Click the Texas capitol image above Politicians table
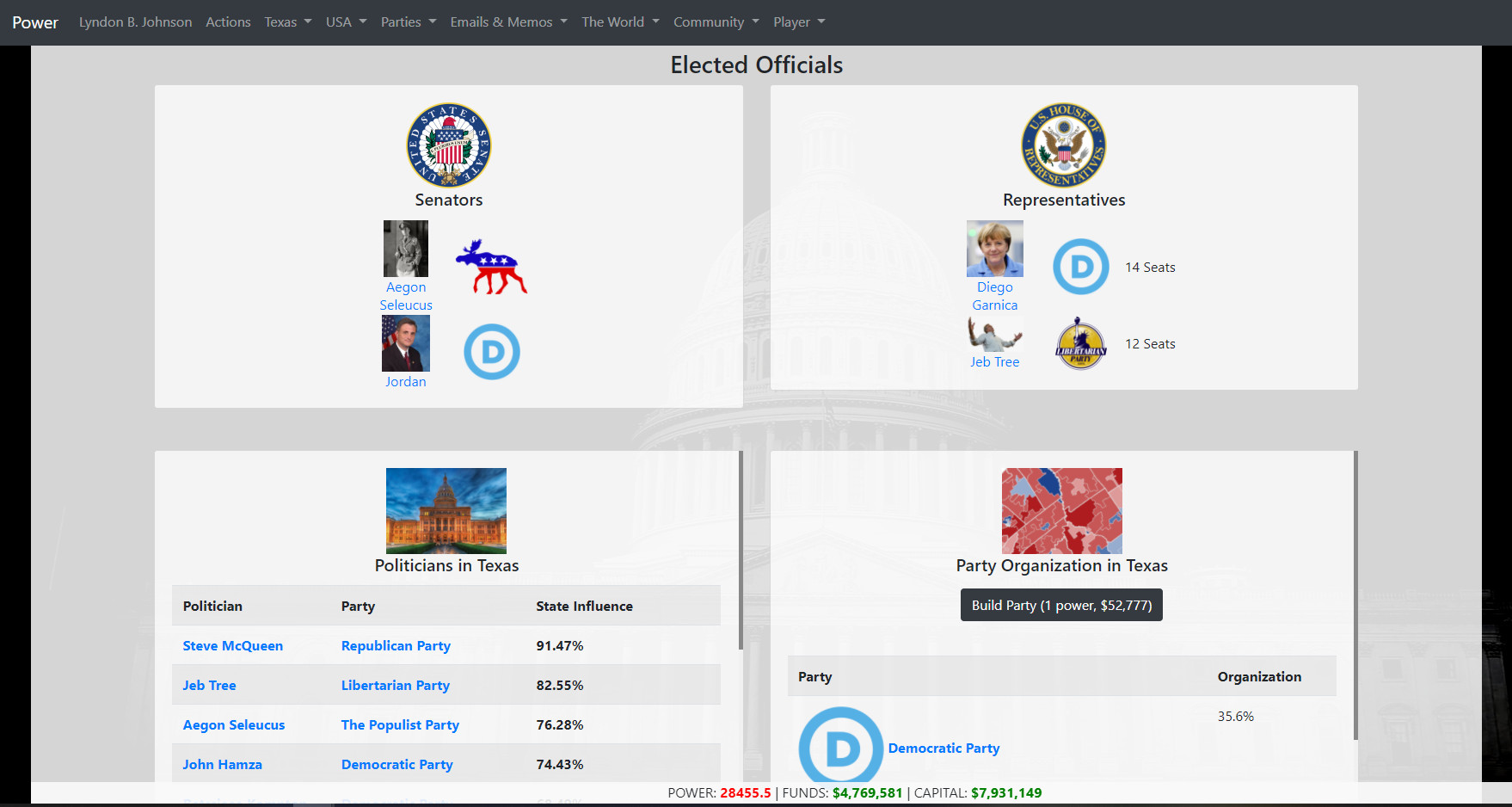1512x807 pixels. [446, 510]
